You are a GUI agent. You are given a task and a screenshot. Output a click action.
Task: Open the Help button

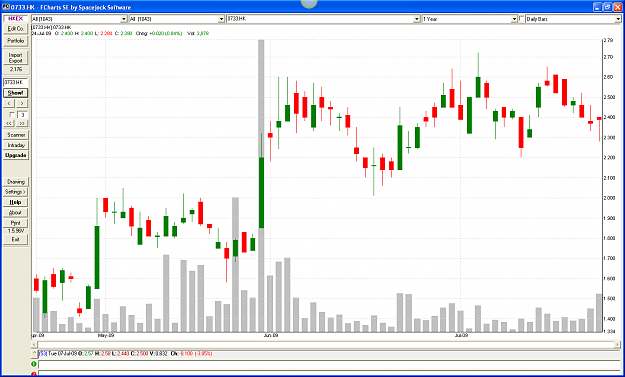coord(16,202)
